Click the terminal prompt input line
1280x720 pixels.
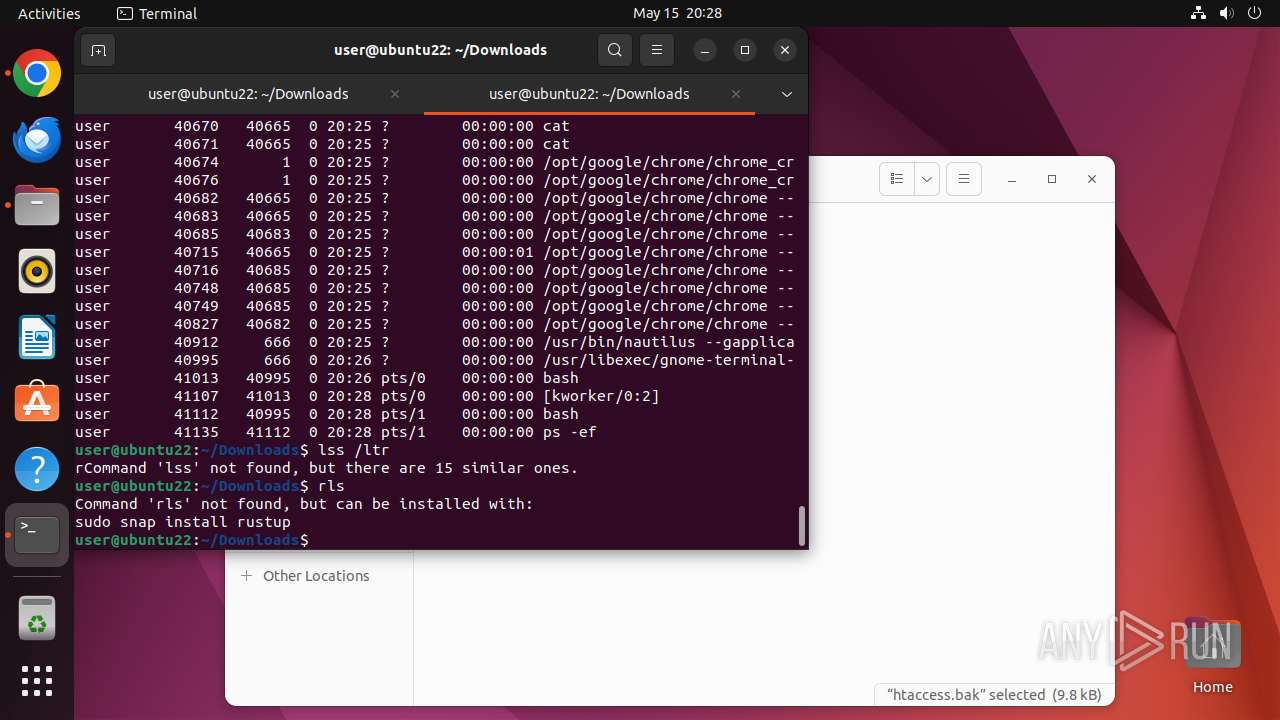tap(438, 540)
